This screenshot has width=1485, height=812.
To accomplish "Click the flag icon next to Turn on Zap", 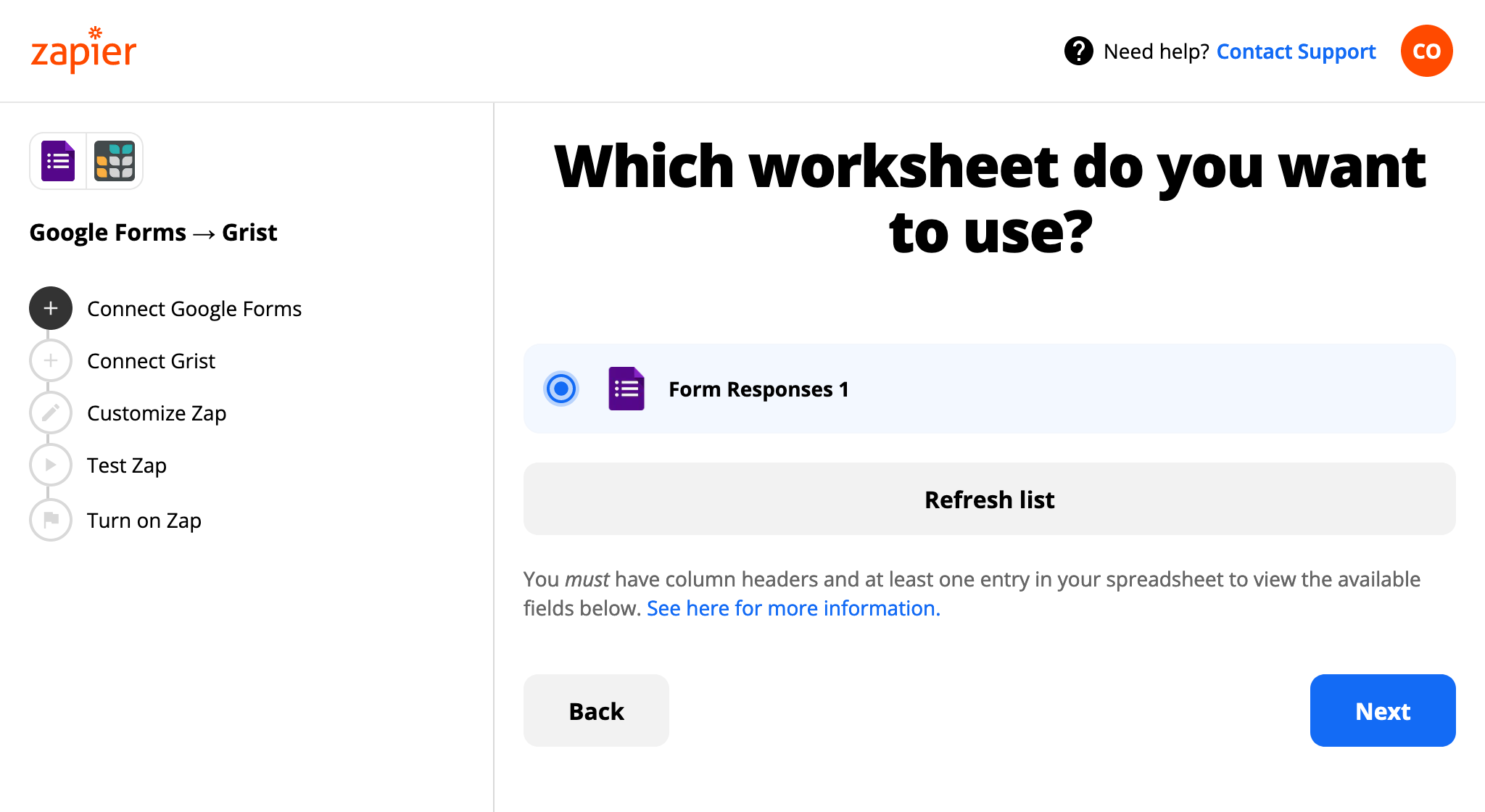I will click(x=50, y=520).
